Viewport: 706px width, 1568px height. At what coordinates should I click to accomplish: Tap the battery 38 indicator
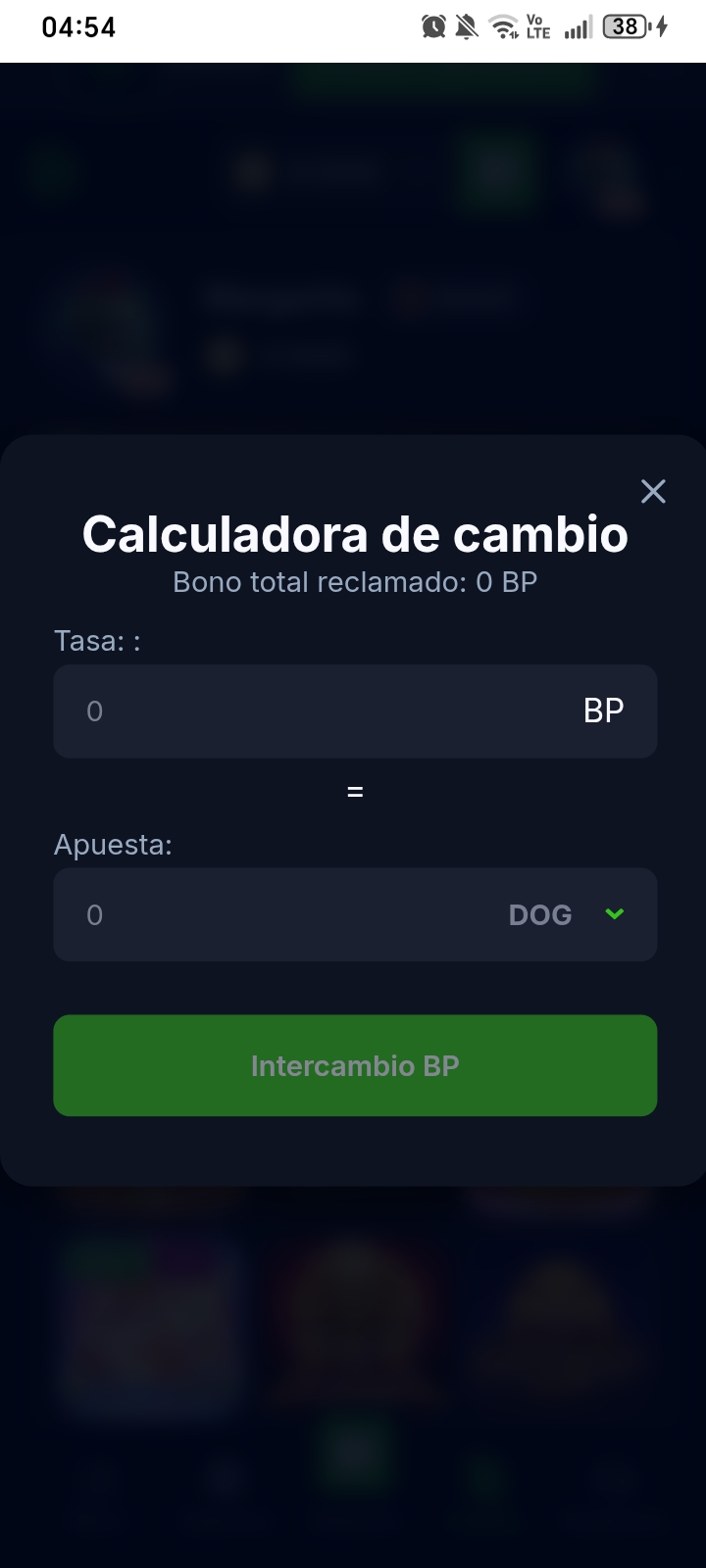click(626, 26)
